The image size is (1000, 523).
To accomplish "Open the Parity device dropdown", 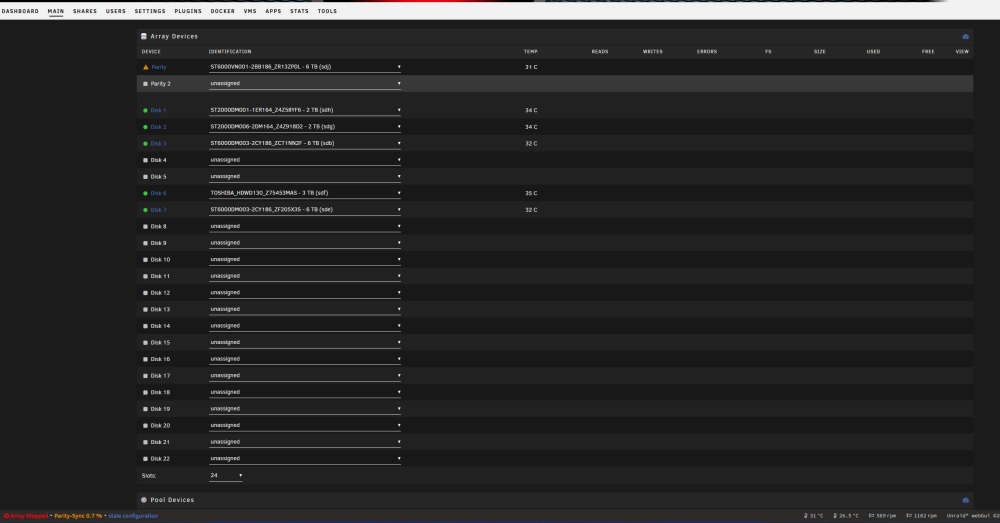I will (305, 67).
